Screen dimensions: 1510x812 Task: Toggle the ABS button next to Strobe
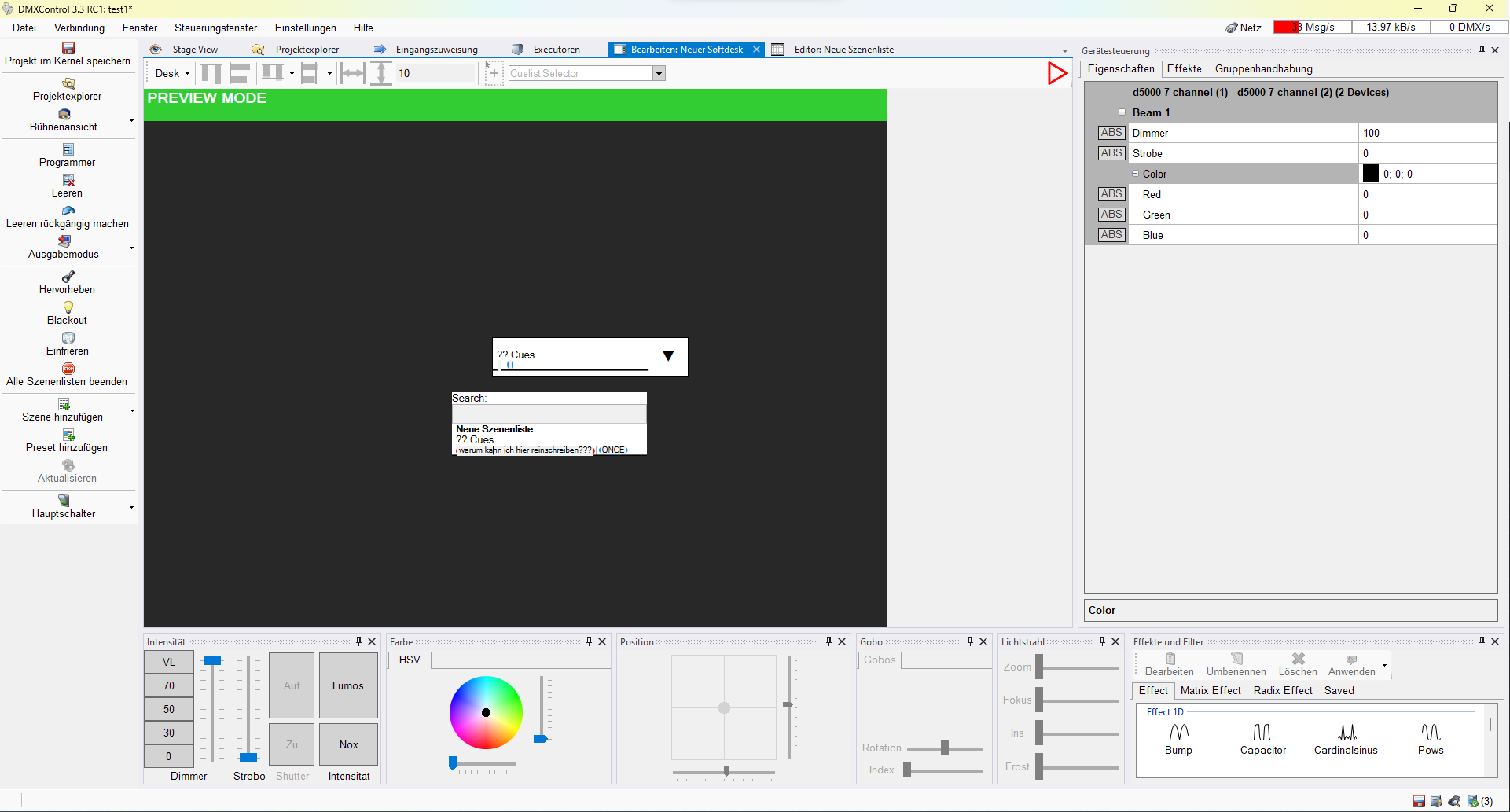pos(1111,153)
